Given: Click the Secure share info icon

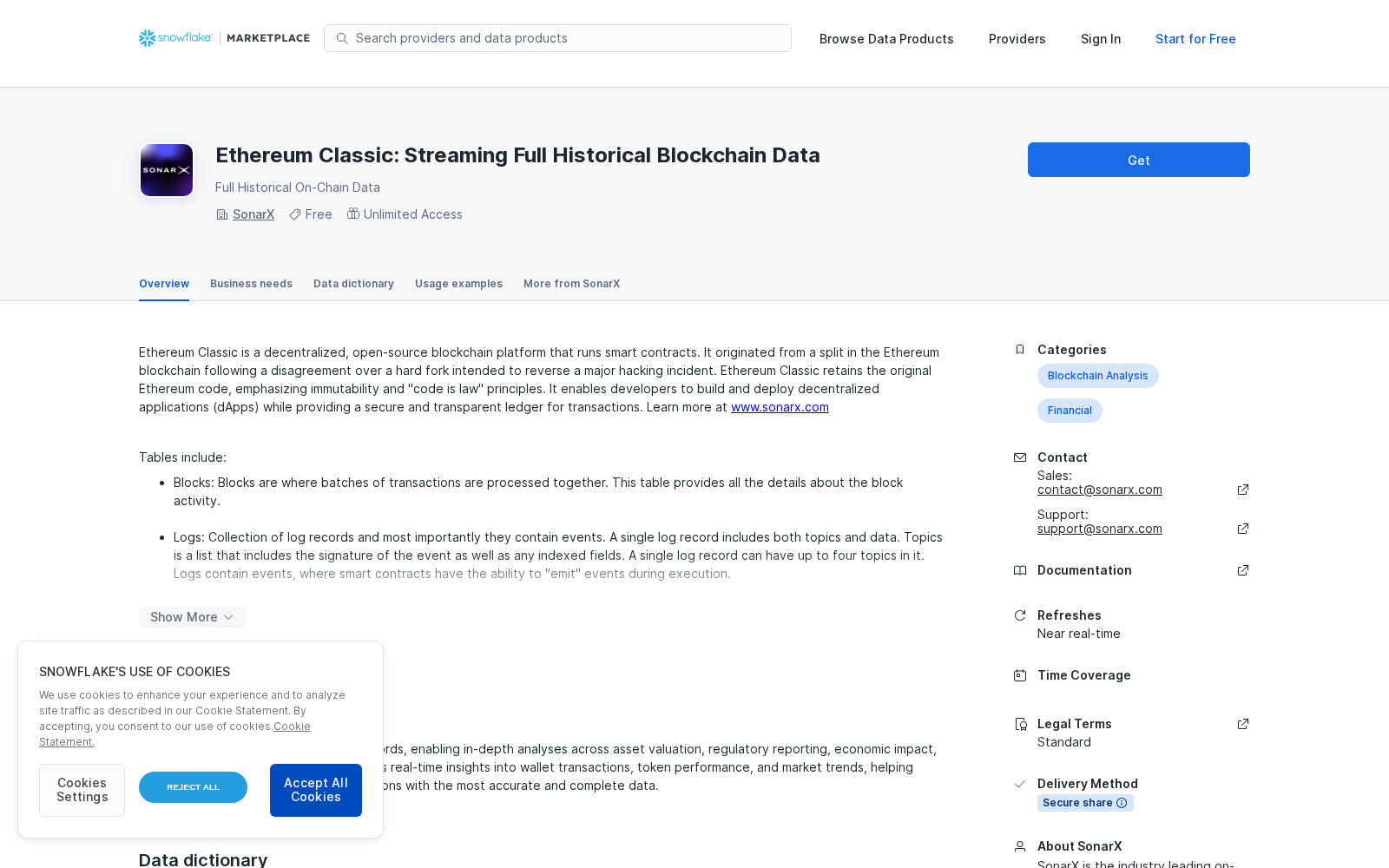Looking at the screenshot, I should click(1122, 803).
